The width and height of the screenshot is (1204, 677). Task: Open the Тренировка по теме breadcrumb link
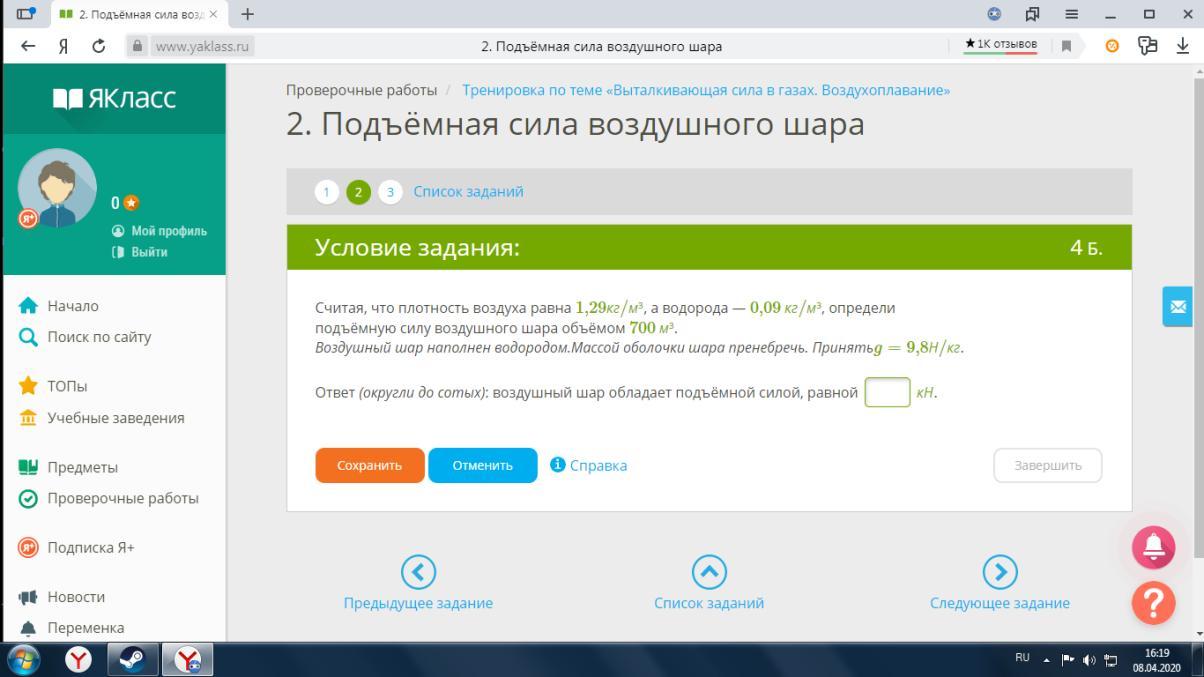pos(706,90)
